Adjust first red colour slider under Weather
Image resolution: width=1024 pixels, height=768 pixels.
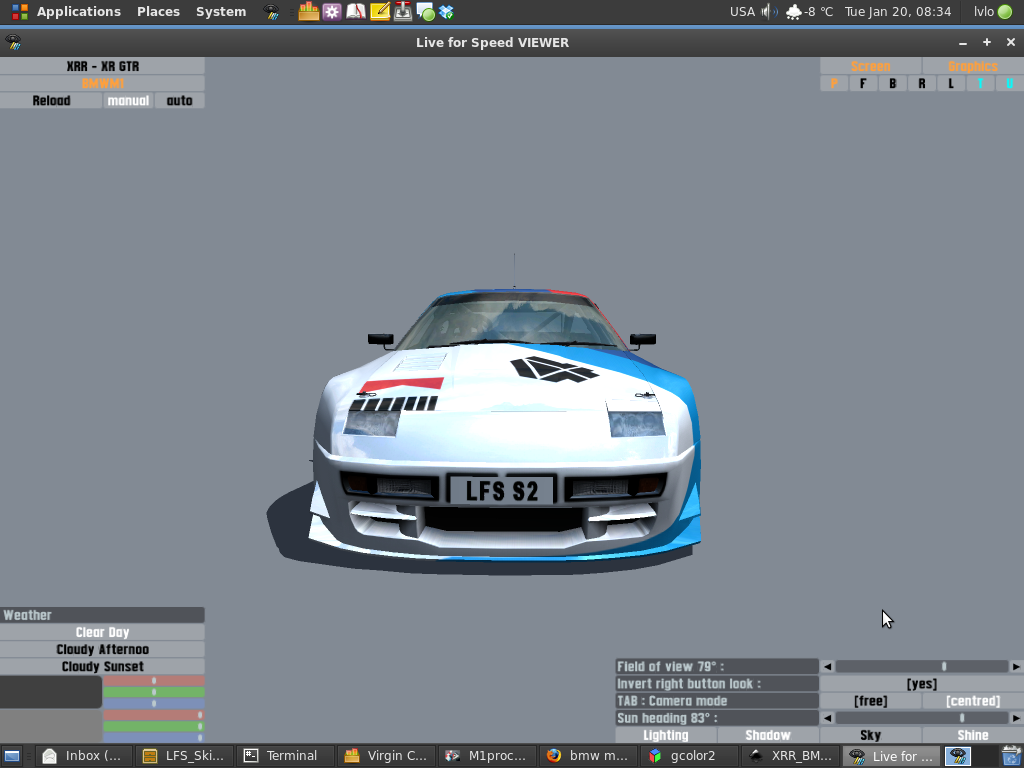pyautogui.click(x=154, y=681)
